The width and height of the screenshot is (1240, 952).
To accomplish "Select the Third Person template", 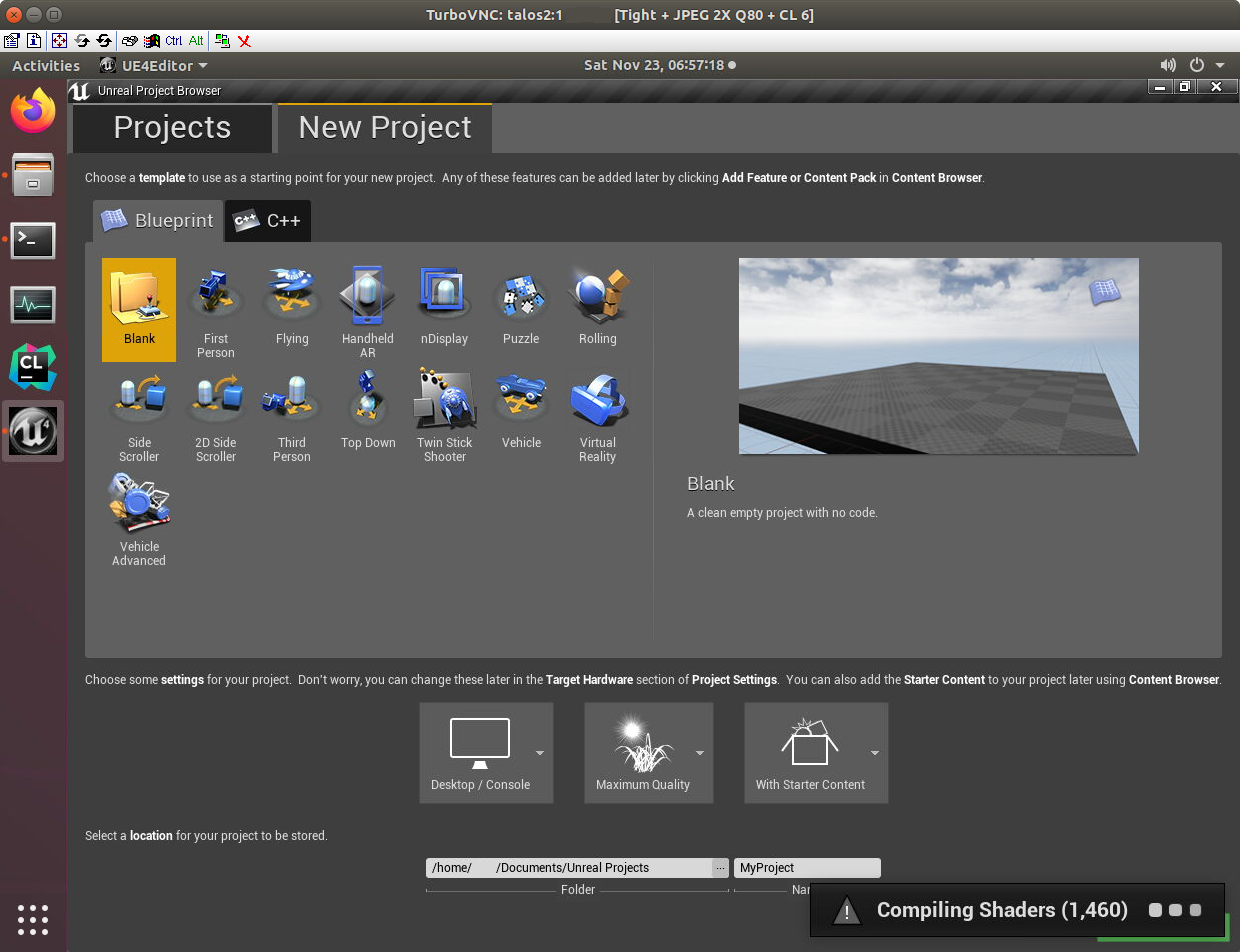I will pyautogui.click(x=292, y=414).
